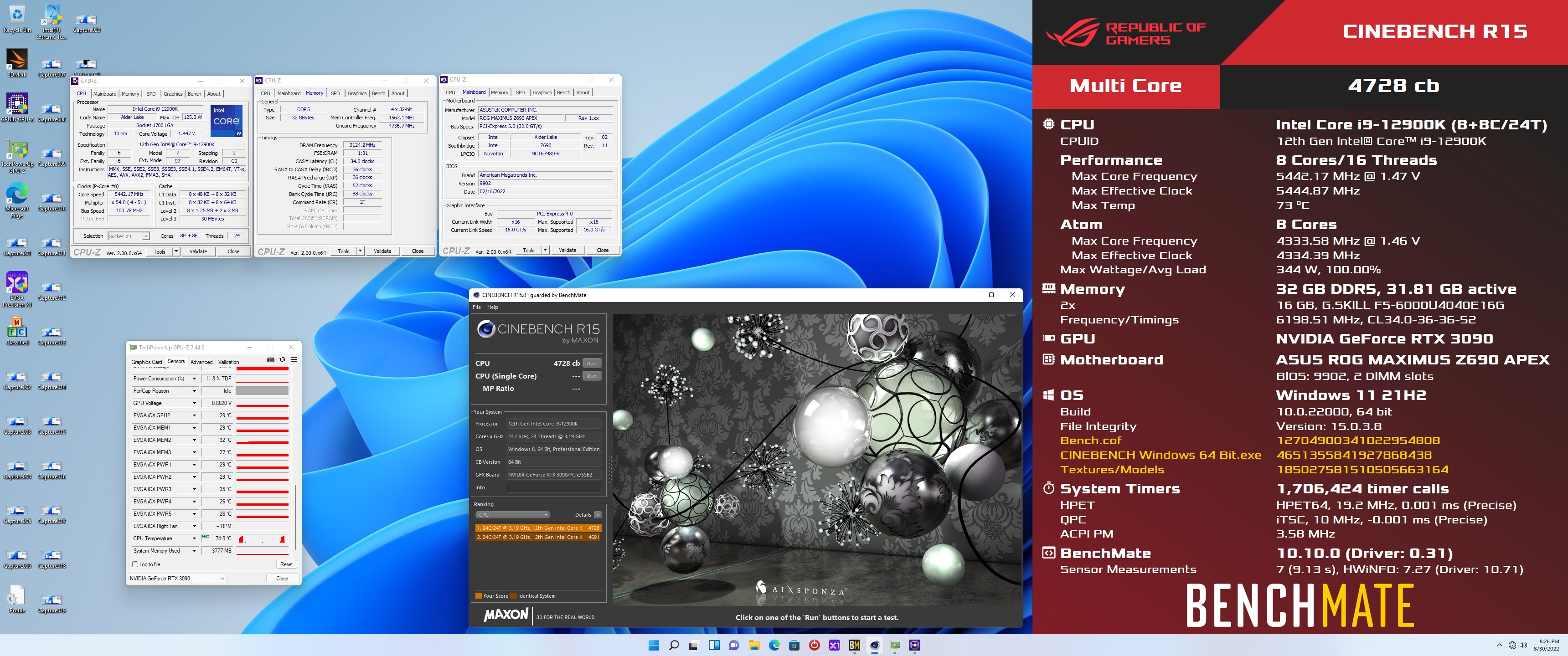Viewport: 1568px width, 656px height.
Task: Show hidden system tray icons
Action: pos(1499,645)
